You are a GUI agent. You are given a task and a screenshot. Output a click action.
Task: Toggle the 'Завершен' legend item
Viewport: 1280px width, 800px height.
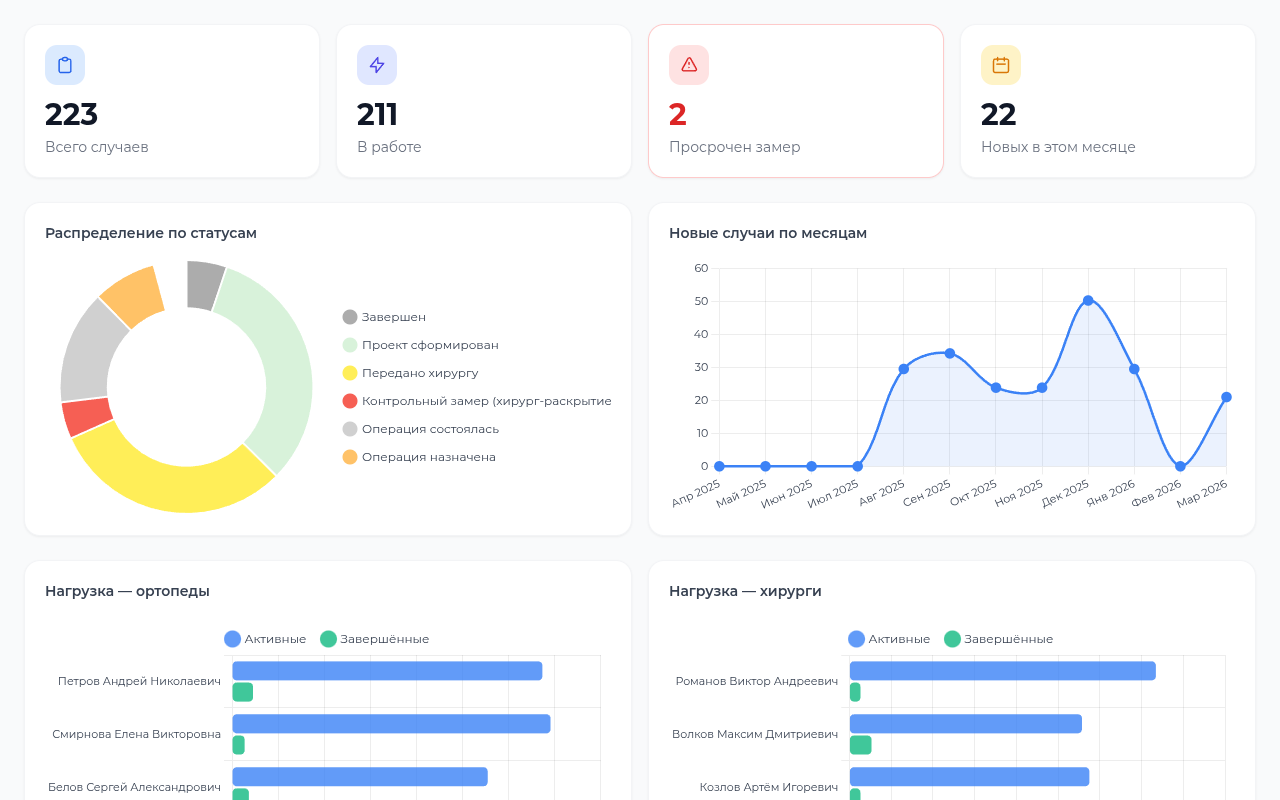click(385, 317)
